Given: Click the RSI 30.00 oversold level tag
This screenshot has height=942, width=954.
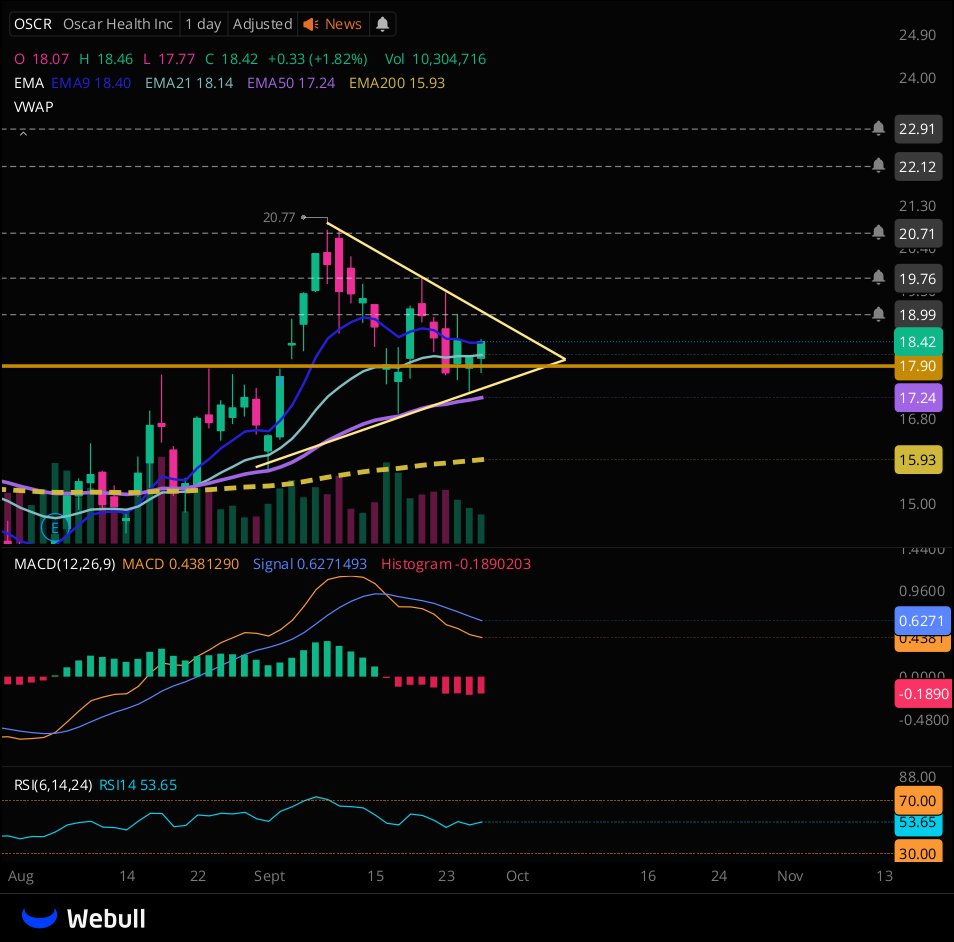Looking at the screenshot, I should click(x=917, y=853).
